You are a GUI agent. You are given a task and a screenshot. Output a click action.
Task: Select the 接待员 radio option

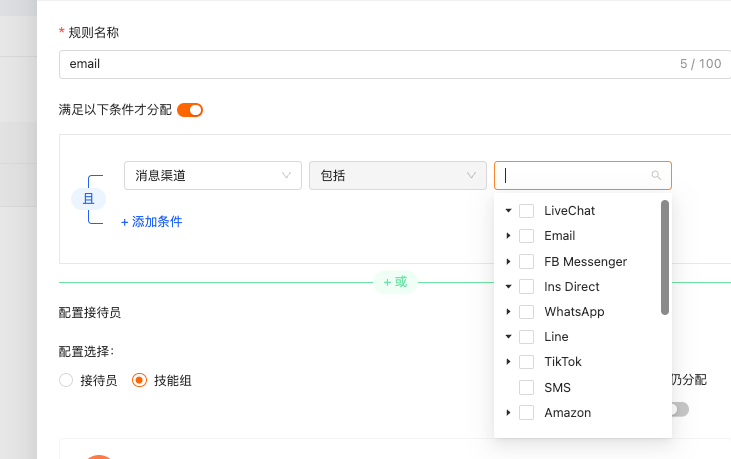[66, 380]
